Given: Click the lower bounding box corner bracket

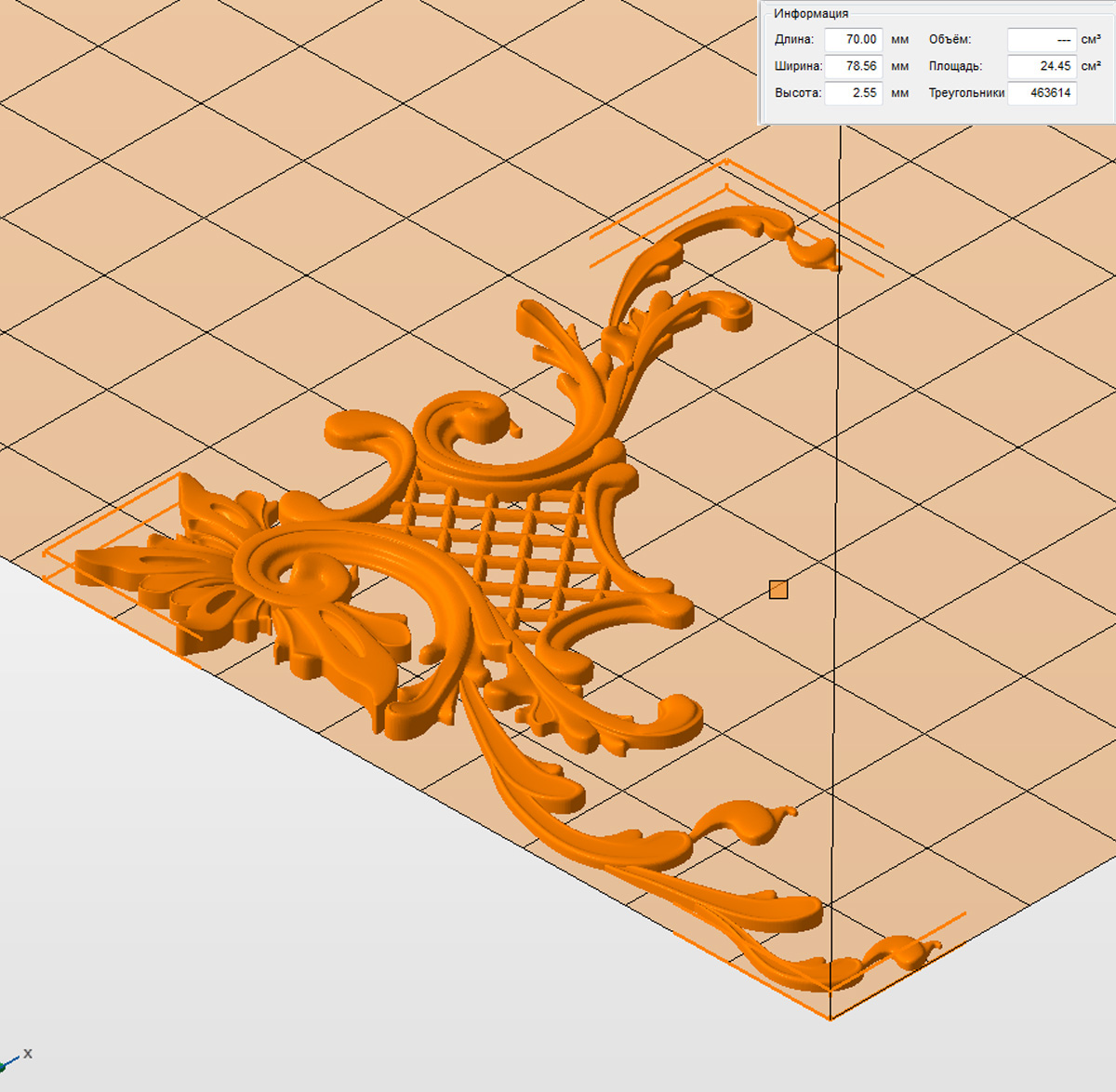Looking at the screenshot, I should tap(830, 1017).
